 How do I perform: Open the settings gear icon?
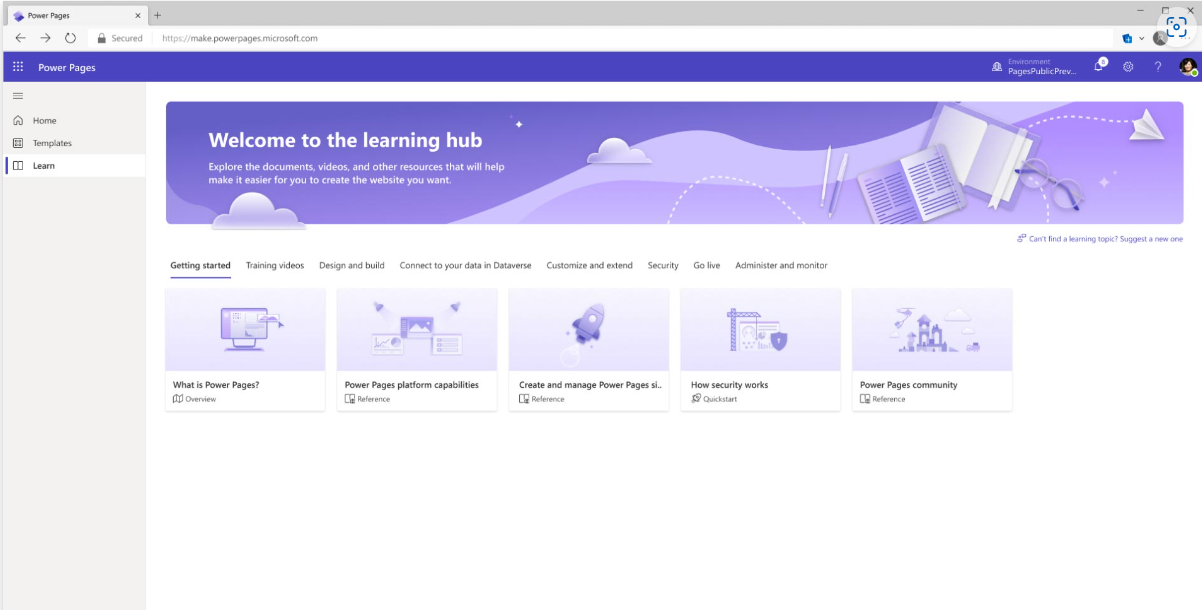click(1128, 67)
